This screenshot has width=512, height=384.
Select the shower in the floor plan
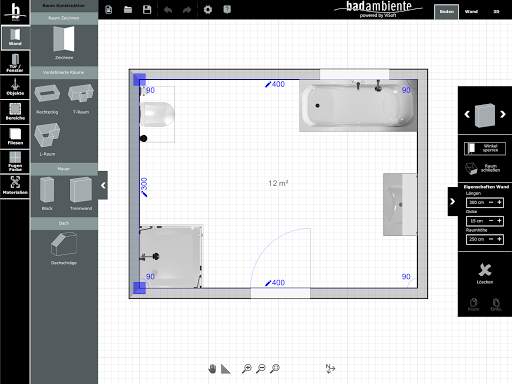coord(171,257)
